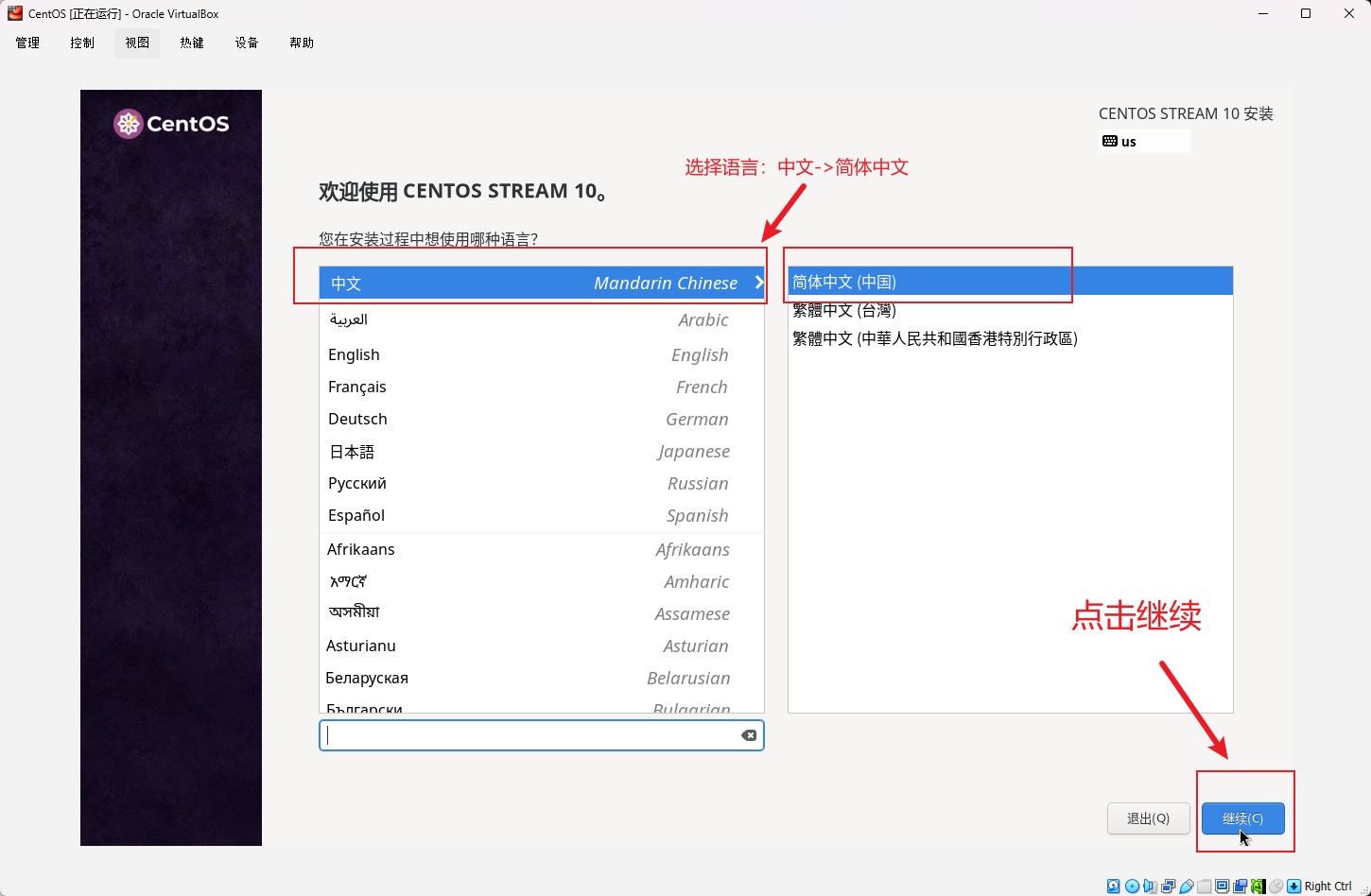The image size is (1371, 896).
Task: Open the 视图 menu
Action: (x=137, y=43)
